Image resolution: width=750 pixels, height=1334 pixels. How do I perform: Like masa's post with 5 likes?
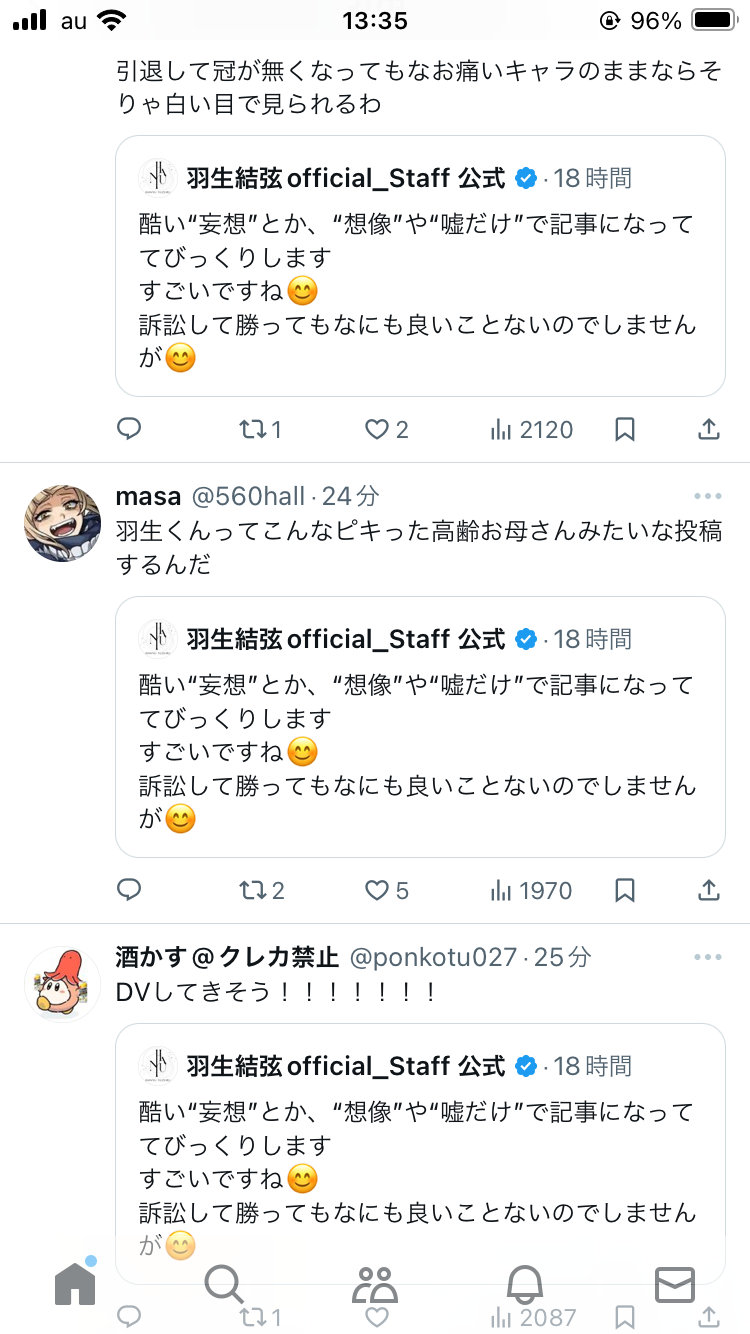(x=386, y=890)
